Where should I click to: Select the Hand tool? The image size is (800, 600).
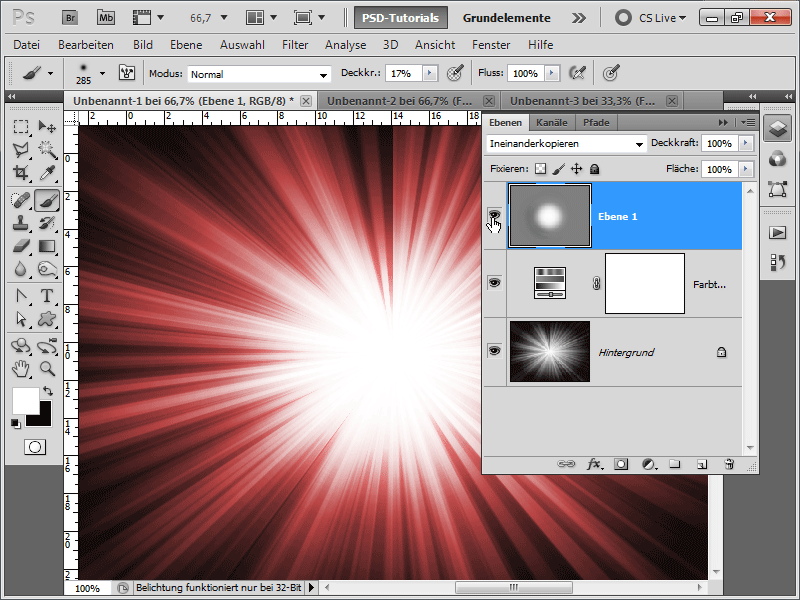pyautogui.click(x=21, y=368)
